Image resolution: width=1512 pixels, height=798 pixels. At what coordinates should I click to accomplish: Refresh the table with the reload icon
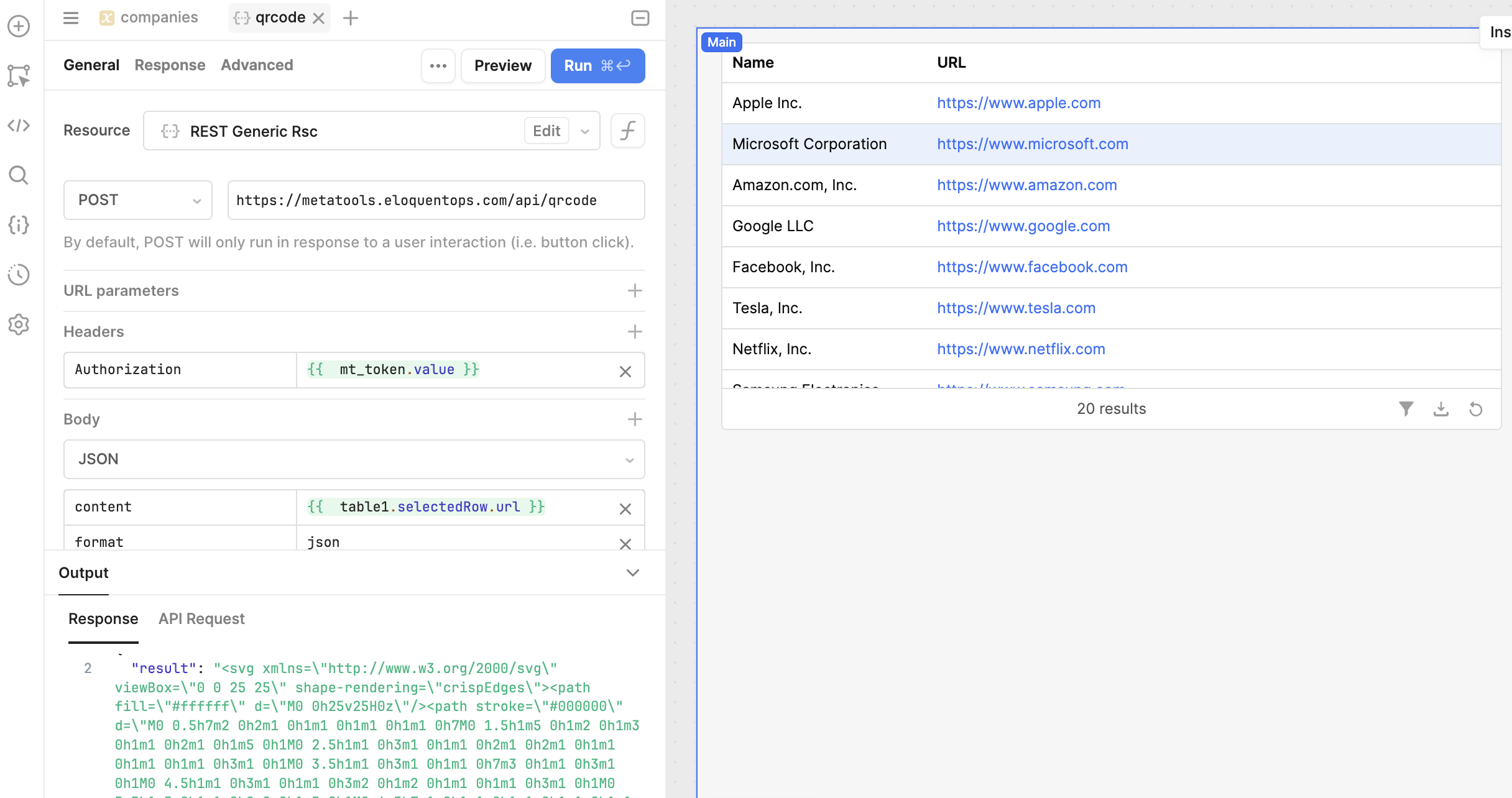(x=1476, y=409)
